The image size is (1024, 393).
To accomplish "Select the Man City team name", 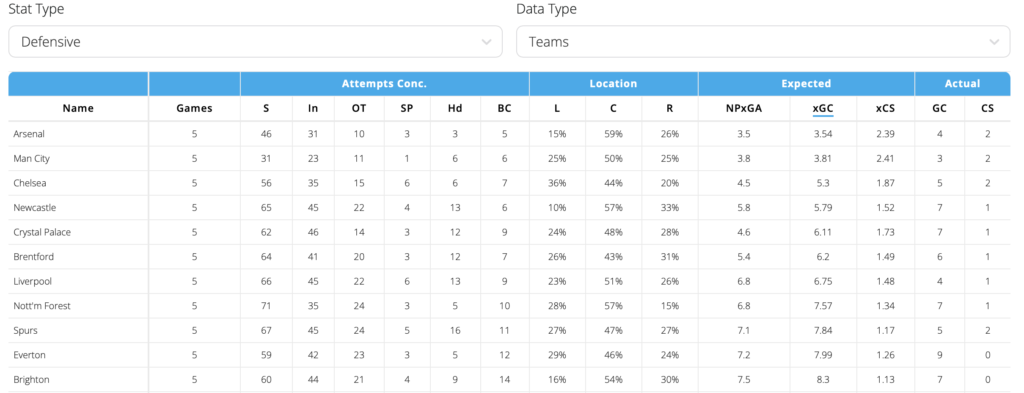I will (31, 159).
